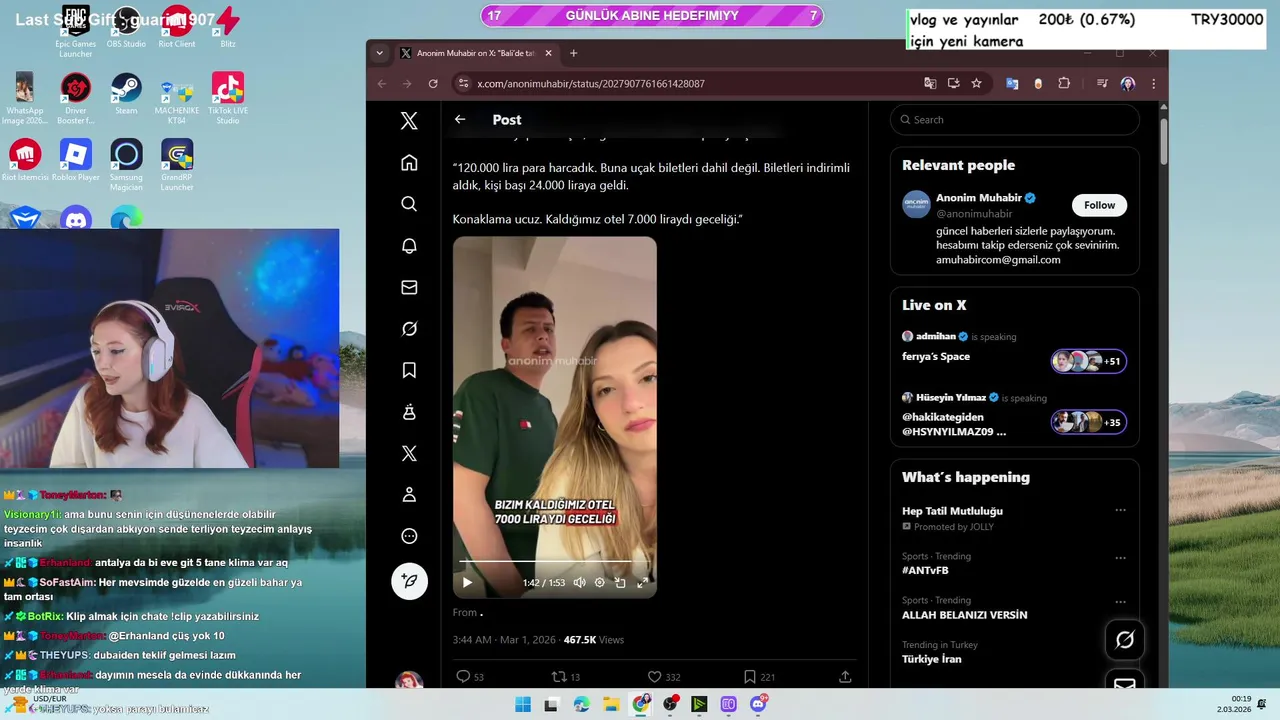Open Explore search in X sidebar

(x=409, y=204)
